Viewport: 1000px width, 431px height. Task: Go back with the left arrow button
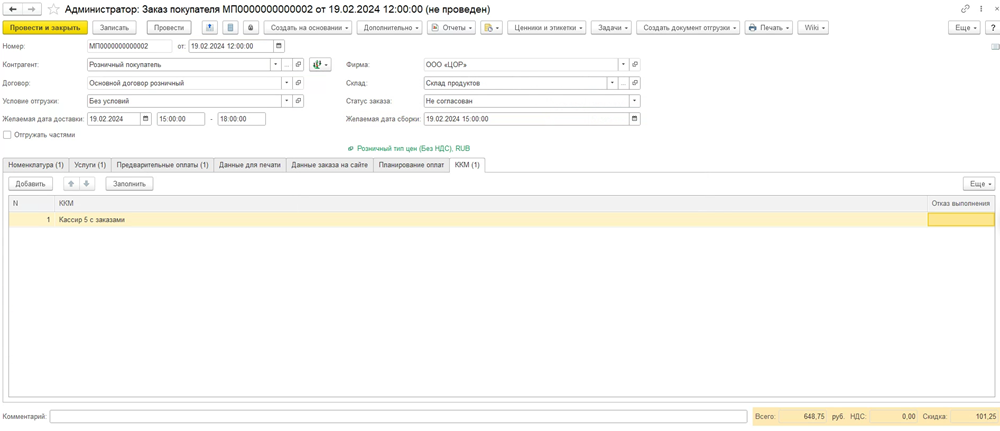(x=14, y=9)
